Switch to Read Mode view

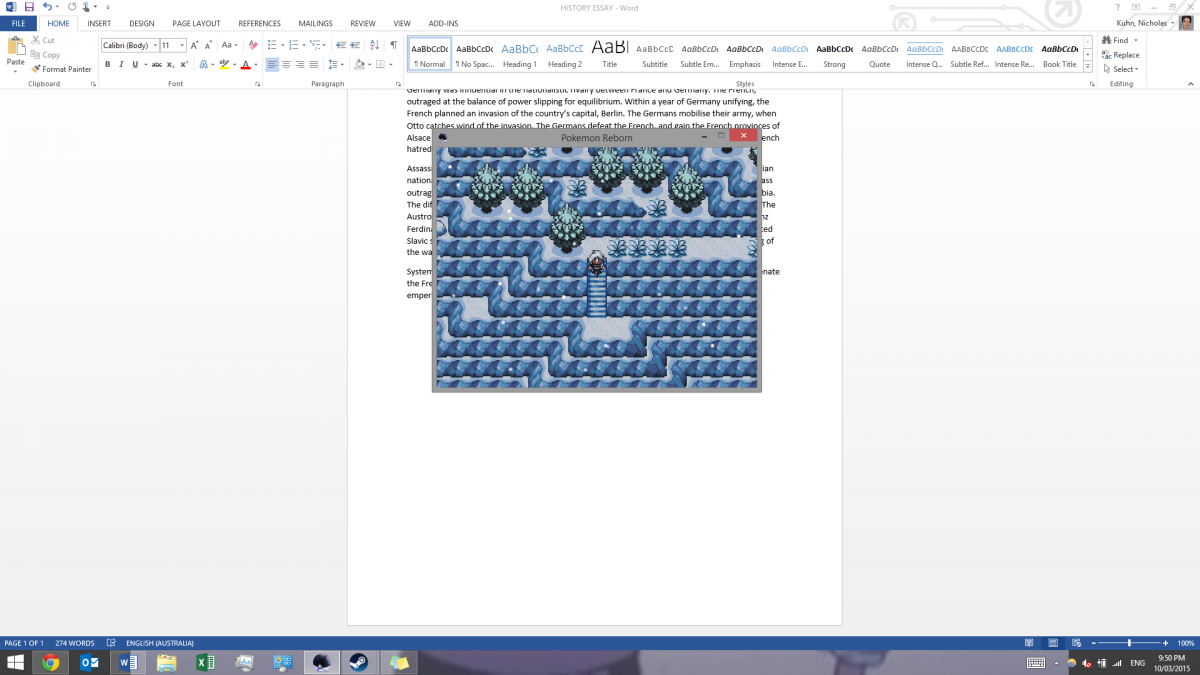click(1029, 642)
